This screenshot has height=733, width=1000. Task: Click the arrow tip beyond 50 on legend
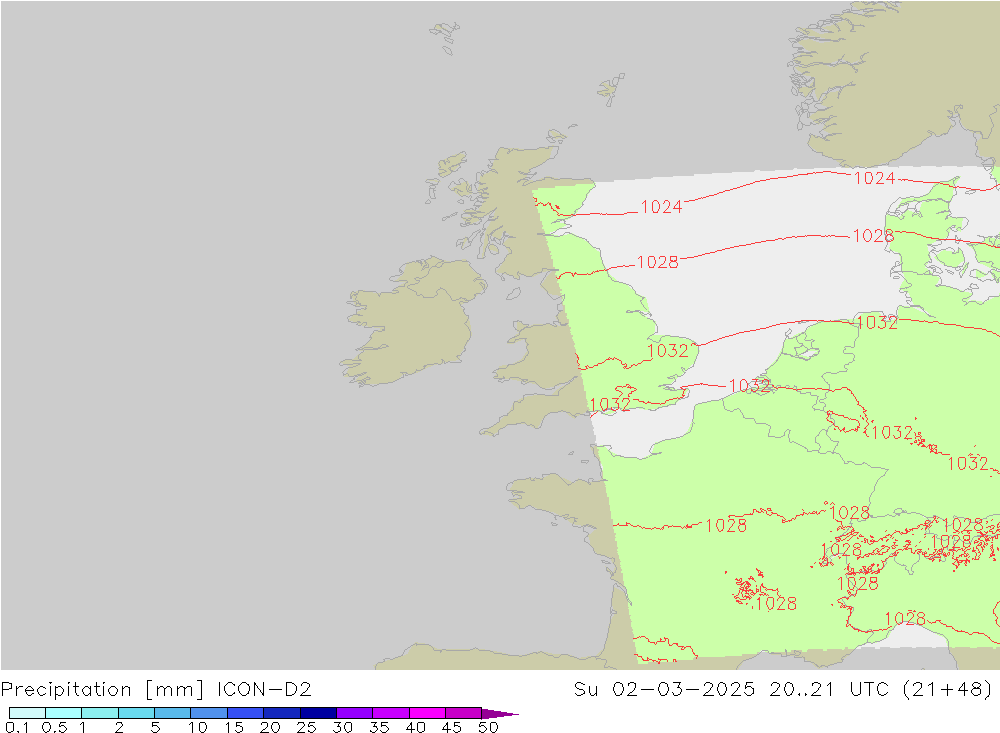[x=501, y=713]
